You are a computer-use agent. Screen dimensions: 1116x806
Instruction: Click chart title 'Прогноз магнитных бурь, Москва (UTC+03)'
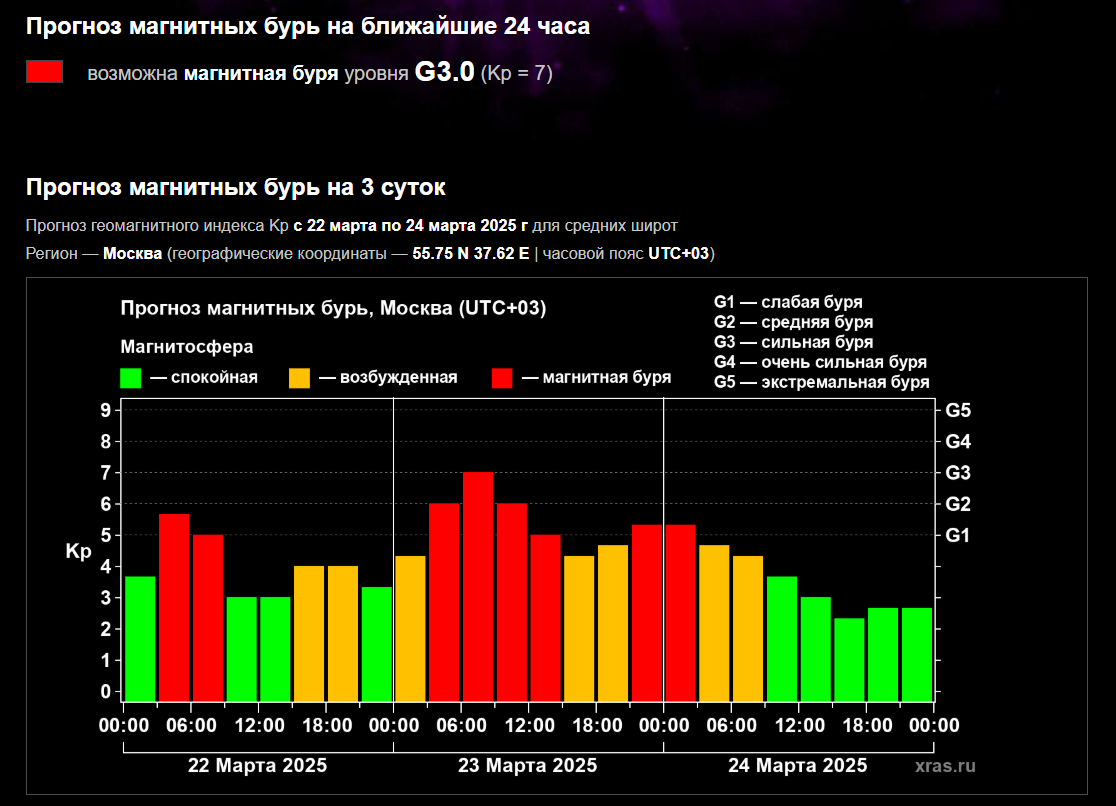[333, 308]
